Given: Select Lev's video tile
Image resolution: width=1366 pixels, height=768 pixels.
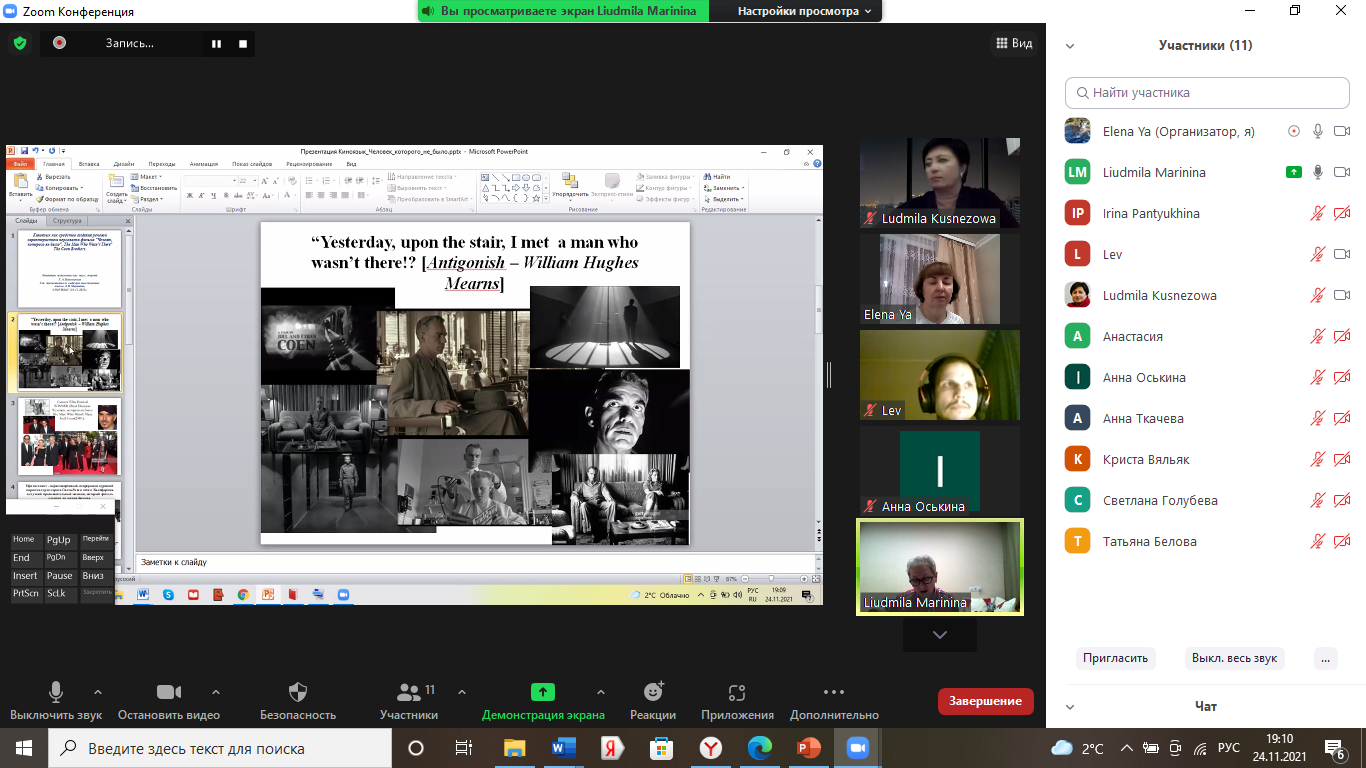Looking at the screenshot, I should coord(940,375).
